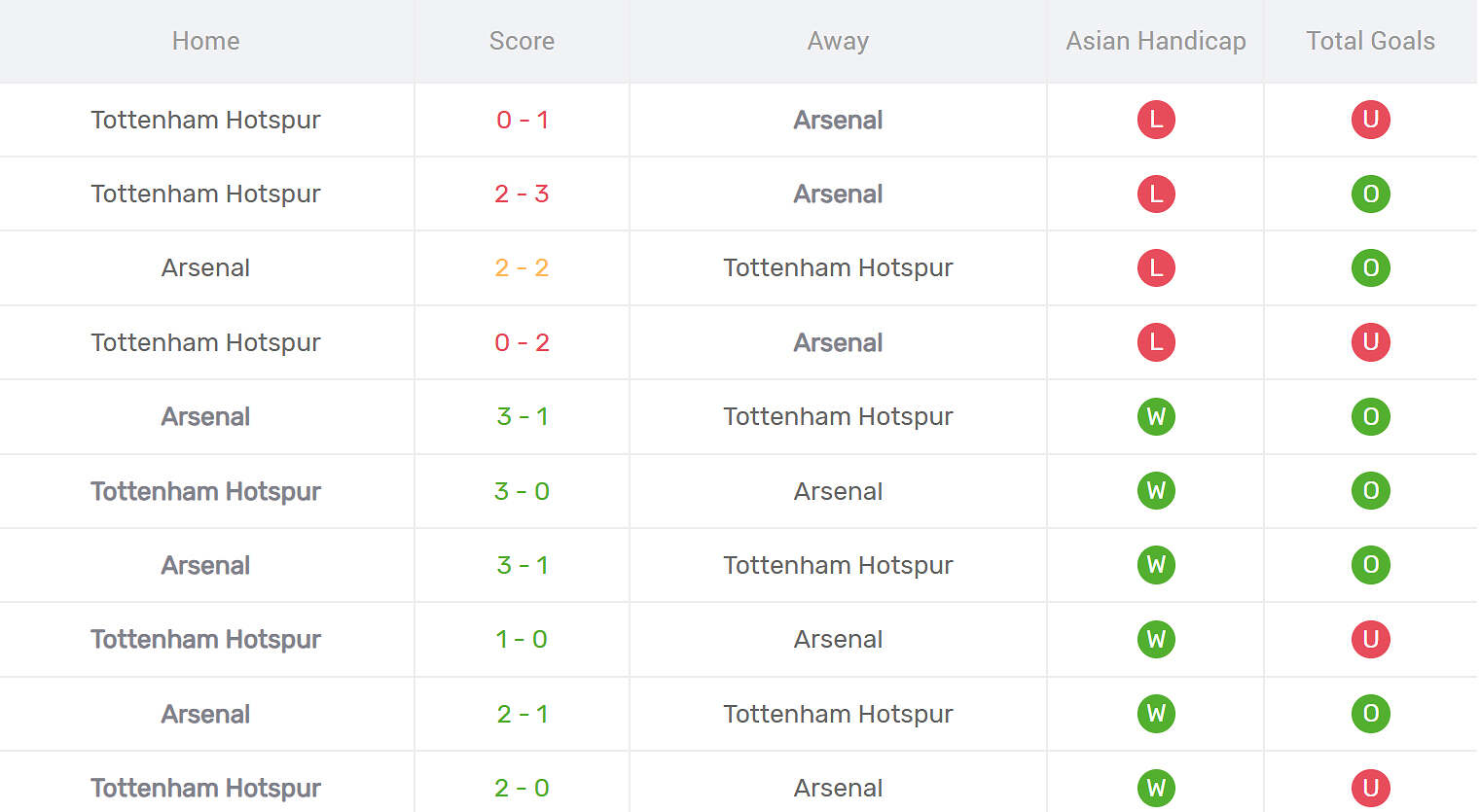This screenshot has height=812, width=1480.
Task: Click the green W badge in the 2 - 1 match row
Action: [1156, 714]
